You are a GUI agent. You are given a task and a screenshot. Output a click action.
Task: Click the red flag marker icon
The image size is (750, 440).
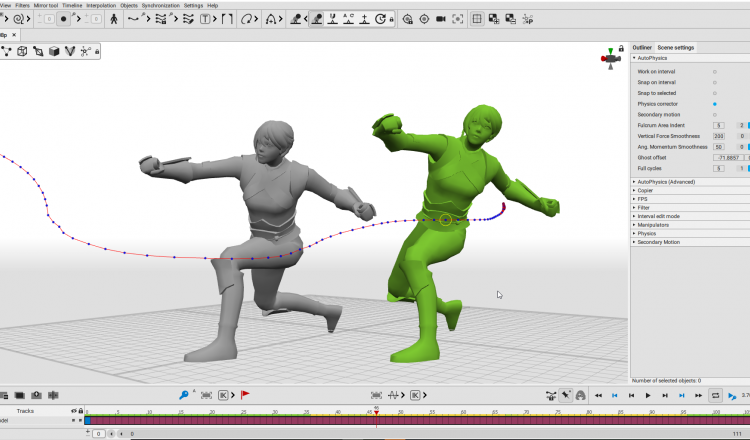(x=245, y=395)
